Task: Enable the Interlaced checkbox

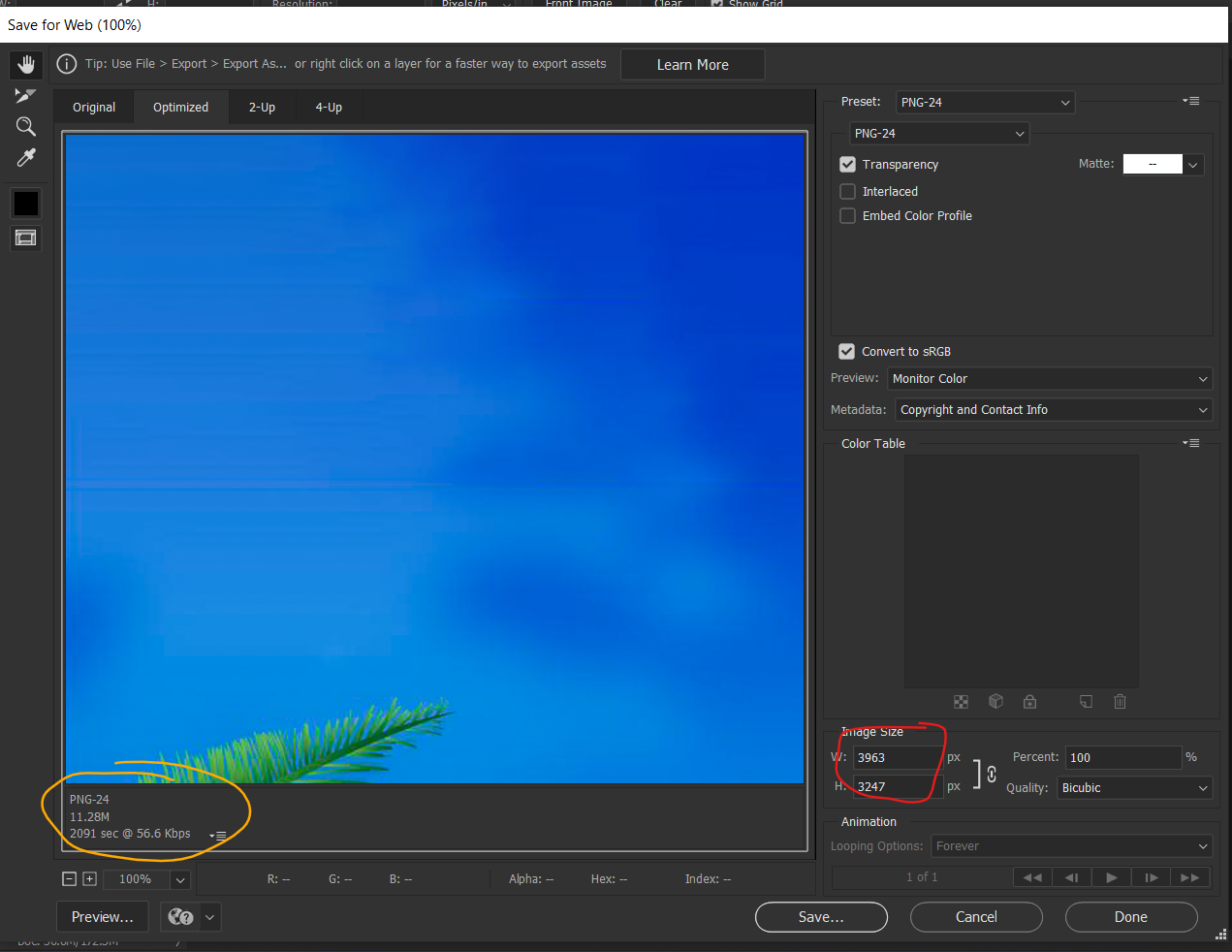Action: pyautogui.click(x=847, y=192)
